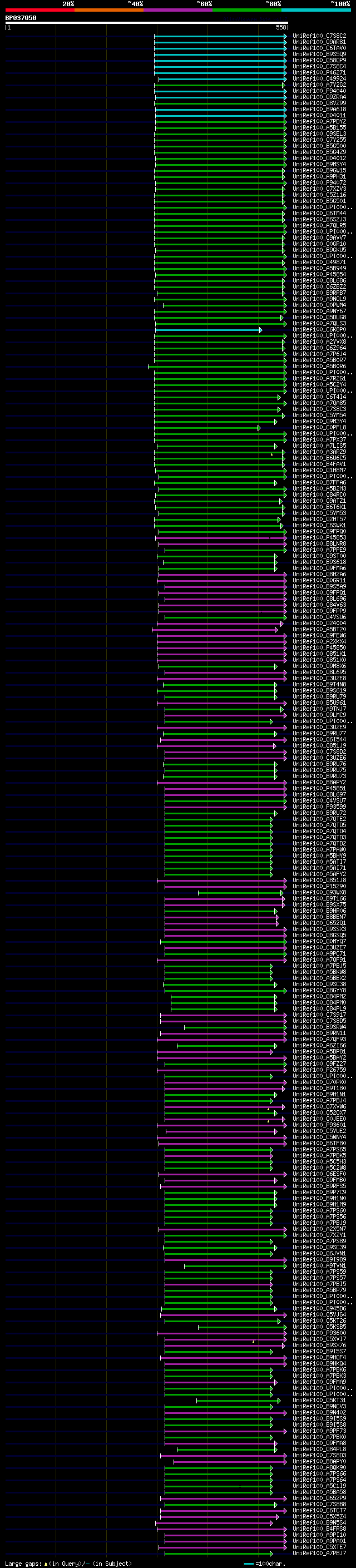This screenshot has height=1568, width=356.
Task: Open hit UniRef100_Q0PWM4
Action: pos(319,305)
